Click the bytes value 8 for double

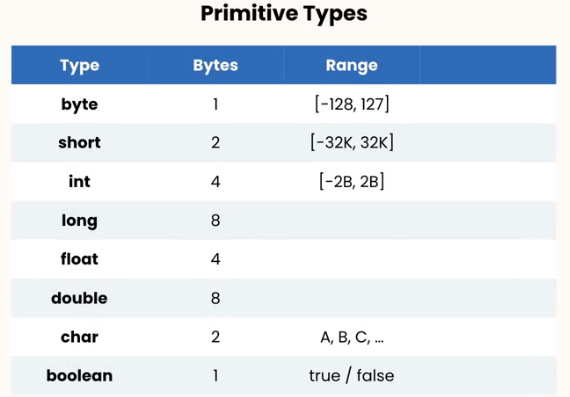[216, 298]
